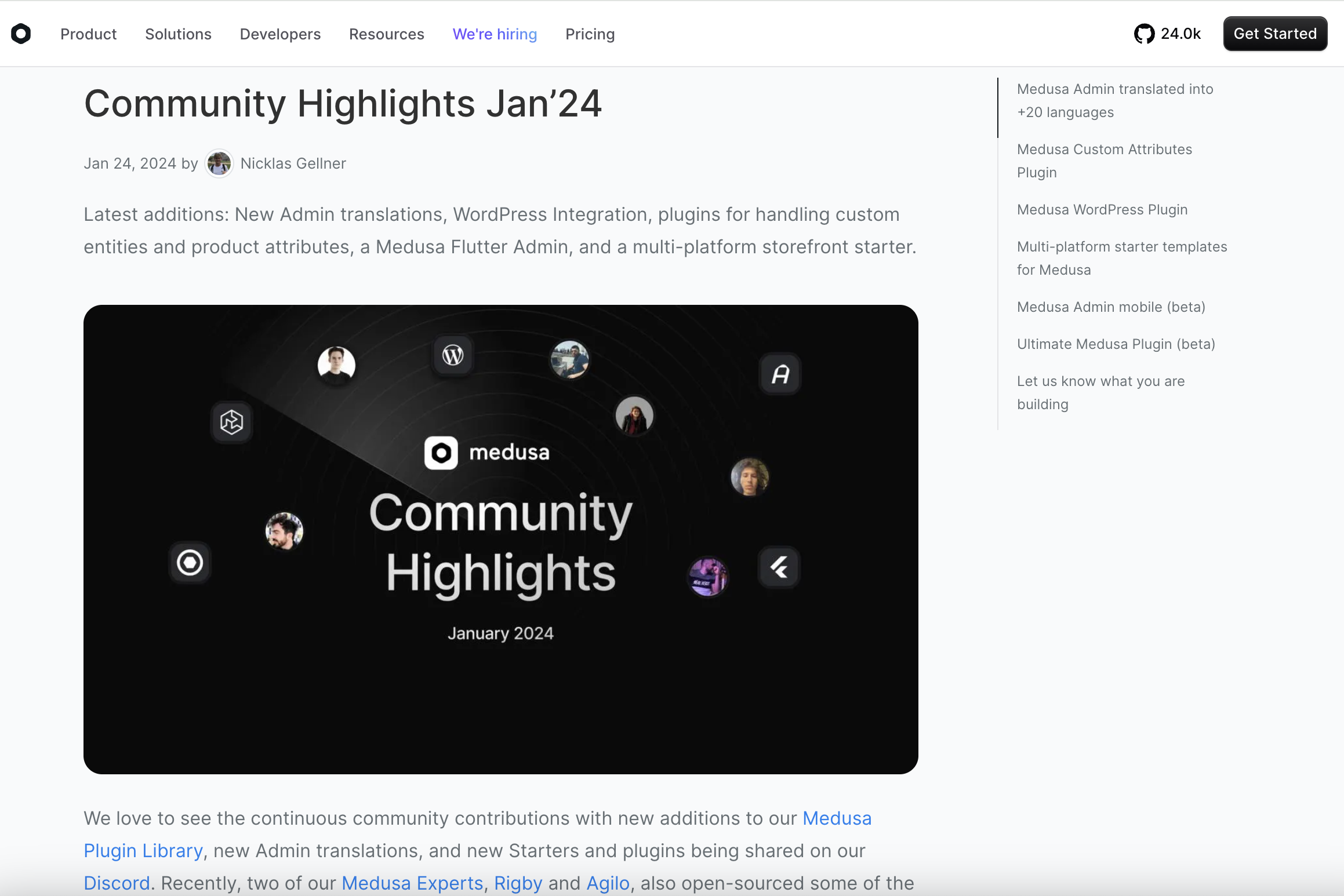Visit the Agilo link
This screenshot has width=1344, height=896.
608,883
